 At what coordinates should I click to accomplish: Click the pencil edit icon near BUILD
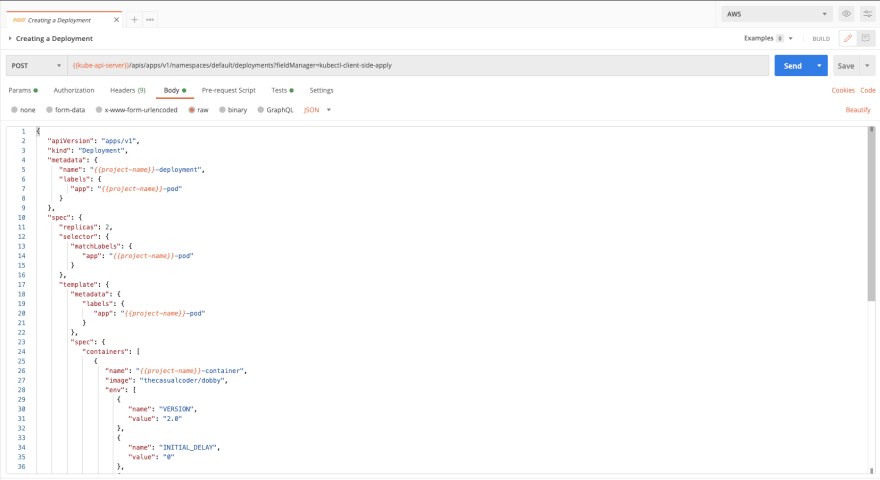coord(847,38)
